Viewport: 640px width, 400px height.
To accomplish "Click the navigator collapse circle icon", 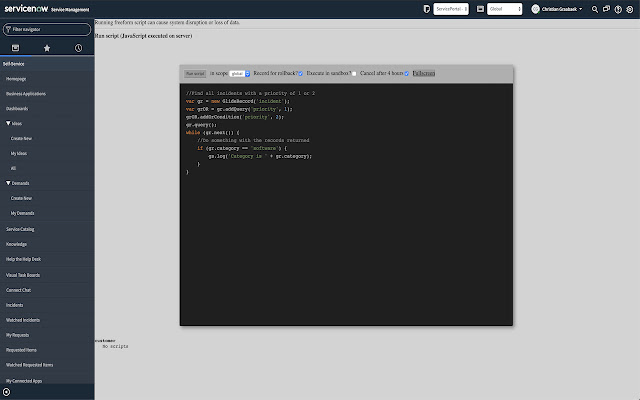I will pos(7,392).
